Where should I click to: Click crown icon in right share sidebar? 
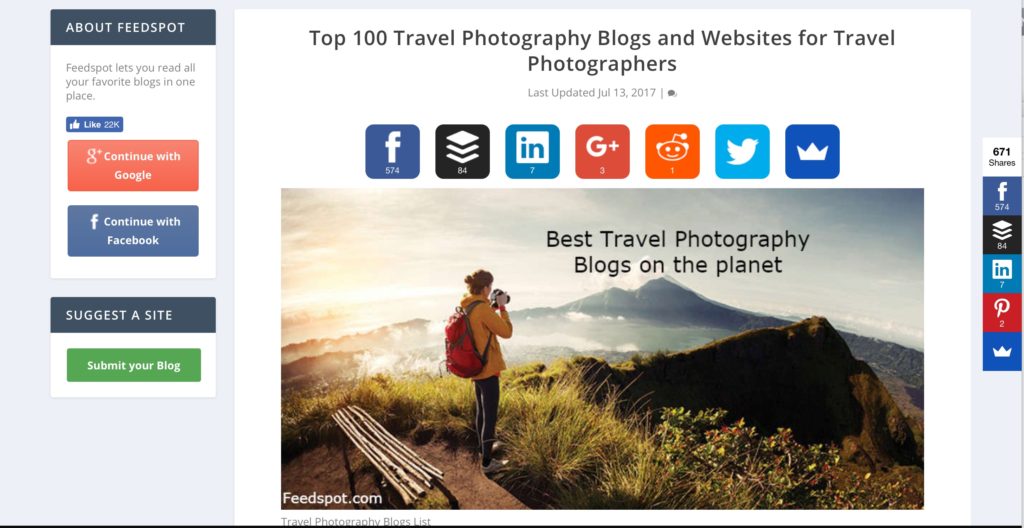pyautogui.click(x=1002, y=352)
